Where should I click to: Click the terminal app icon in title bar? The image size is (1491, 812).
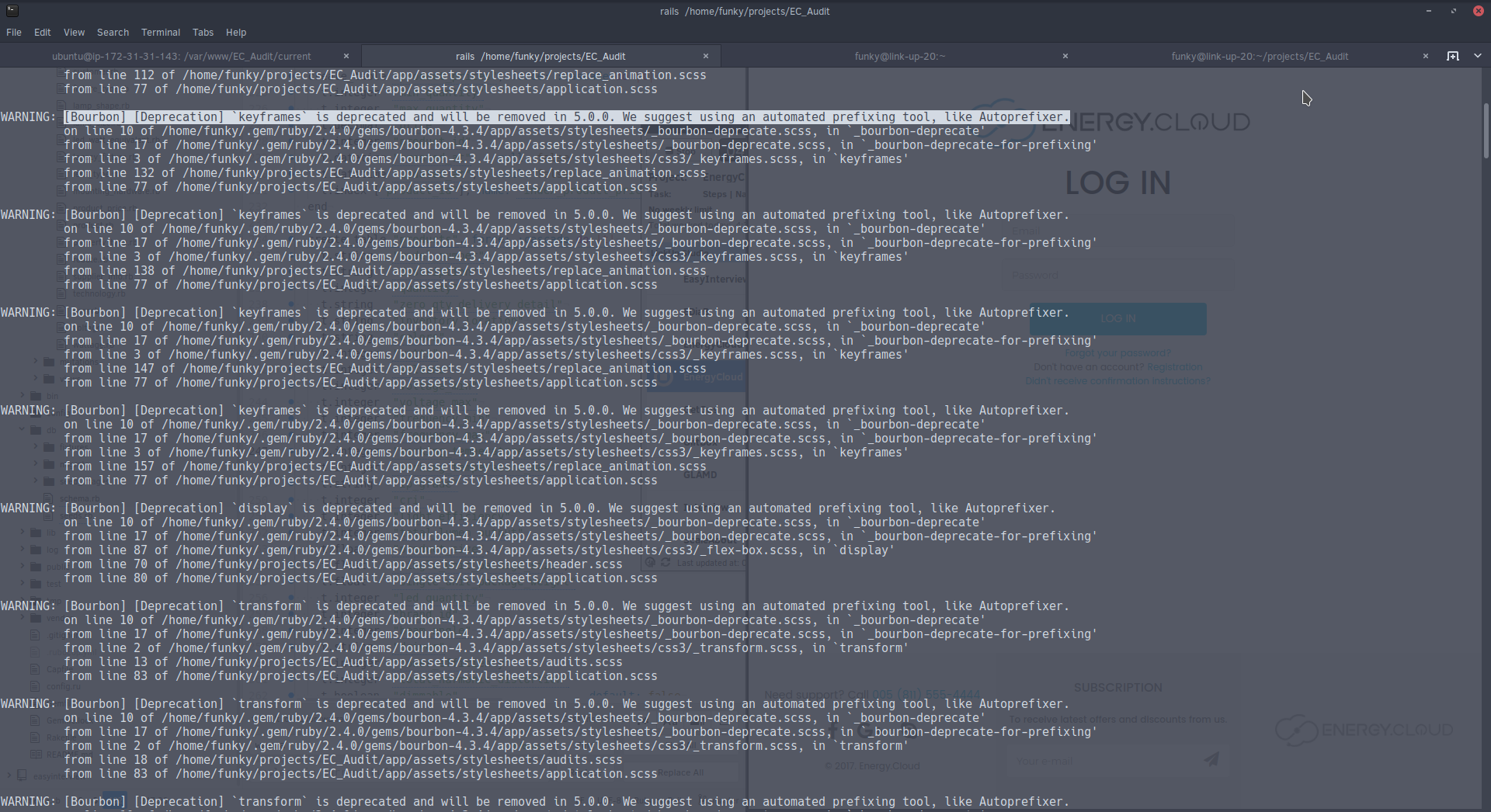click(12, 11)
